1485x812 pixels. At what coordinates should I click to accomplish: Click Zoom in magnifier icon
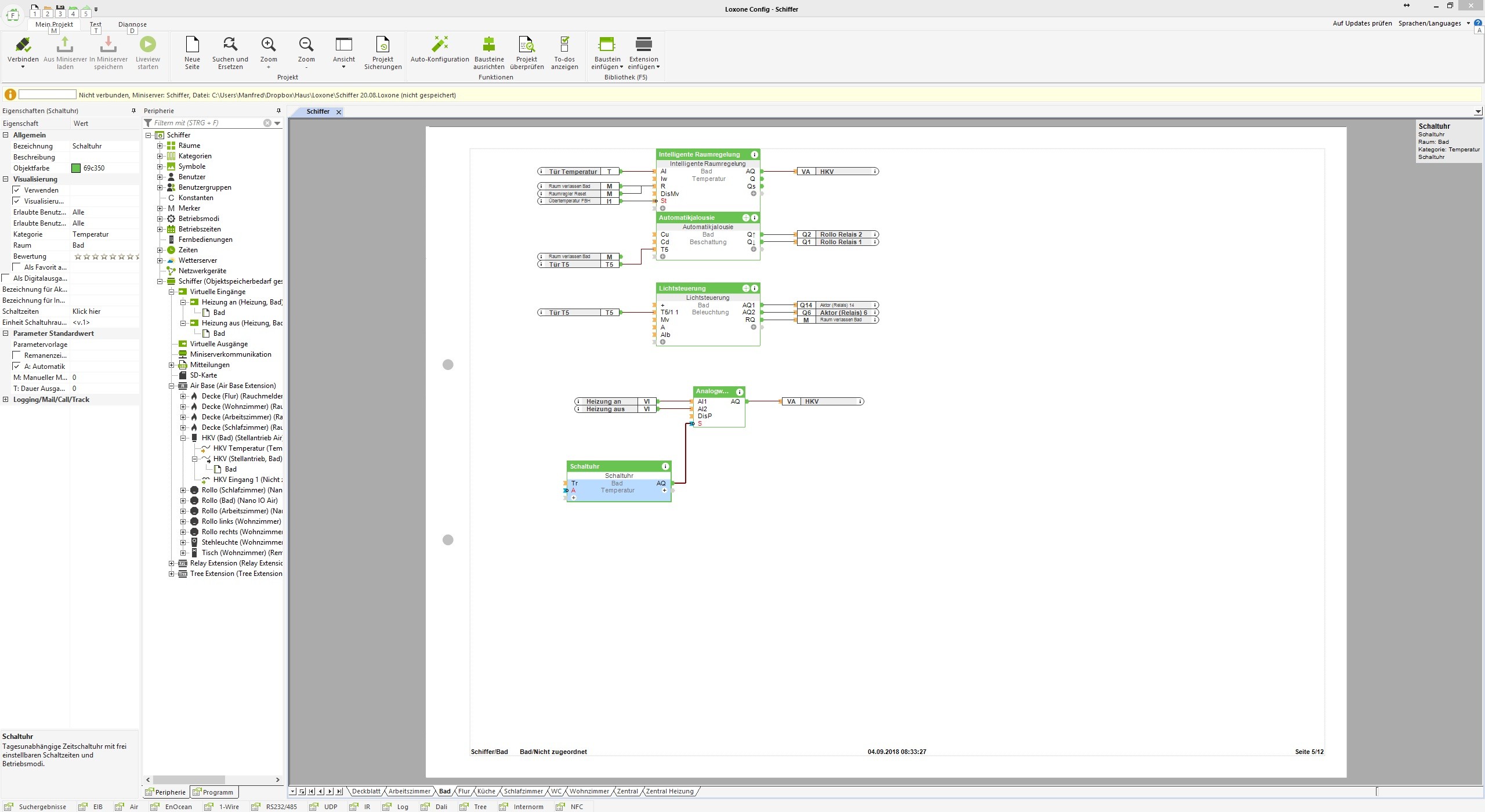[268, 45]
